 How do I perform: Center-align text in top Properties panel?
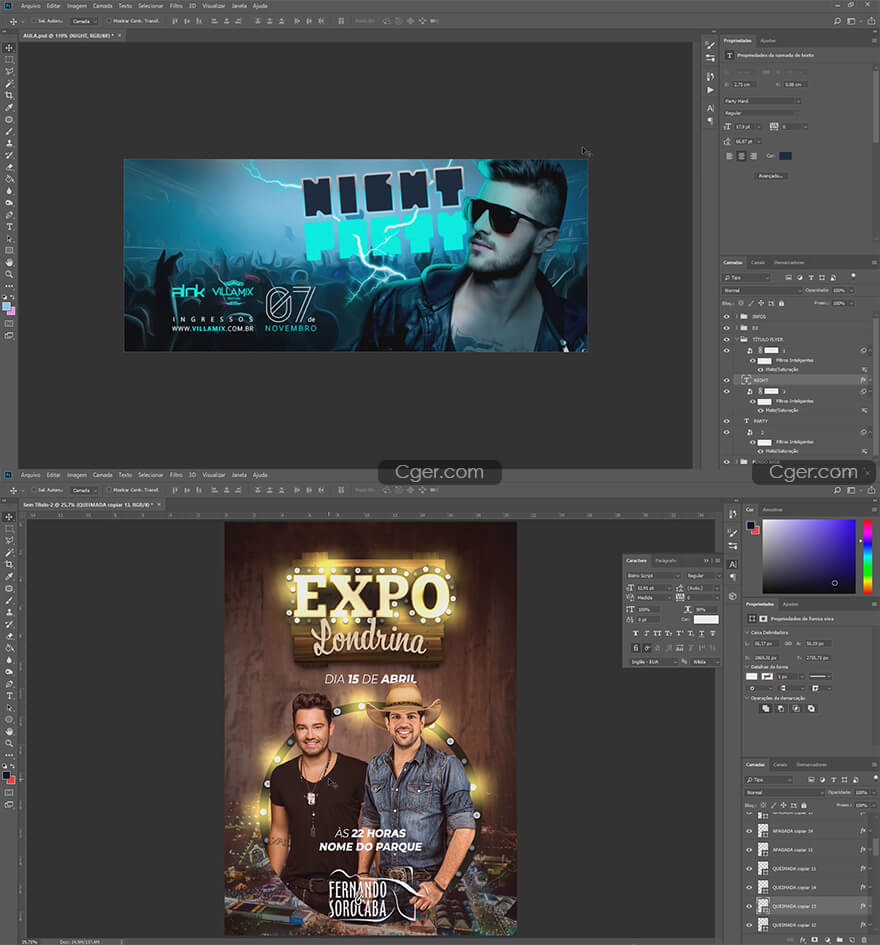pyautogui.click(x=741, y=156)
